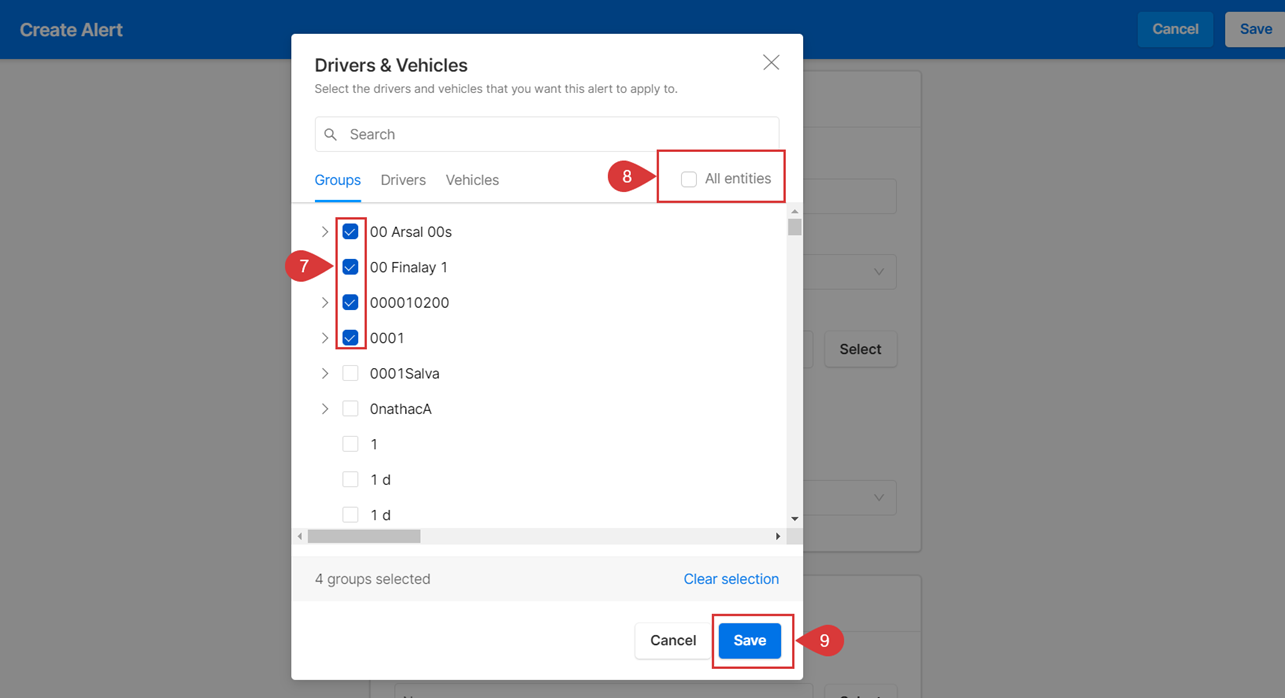Check the 0001Salva group checkbox

350,373
